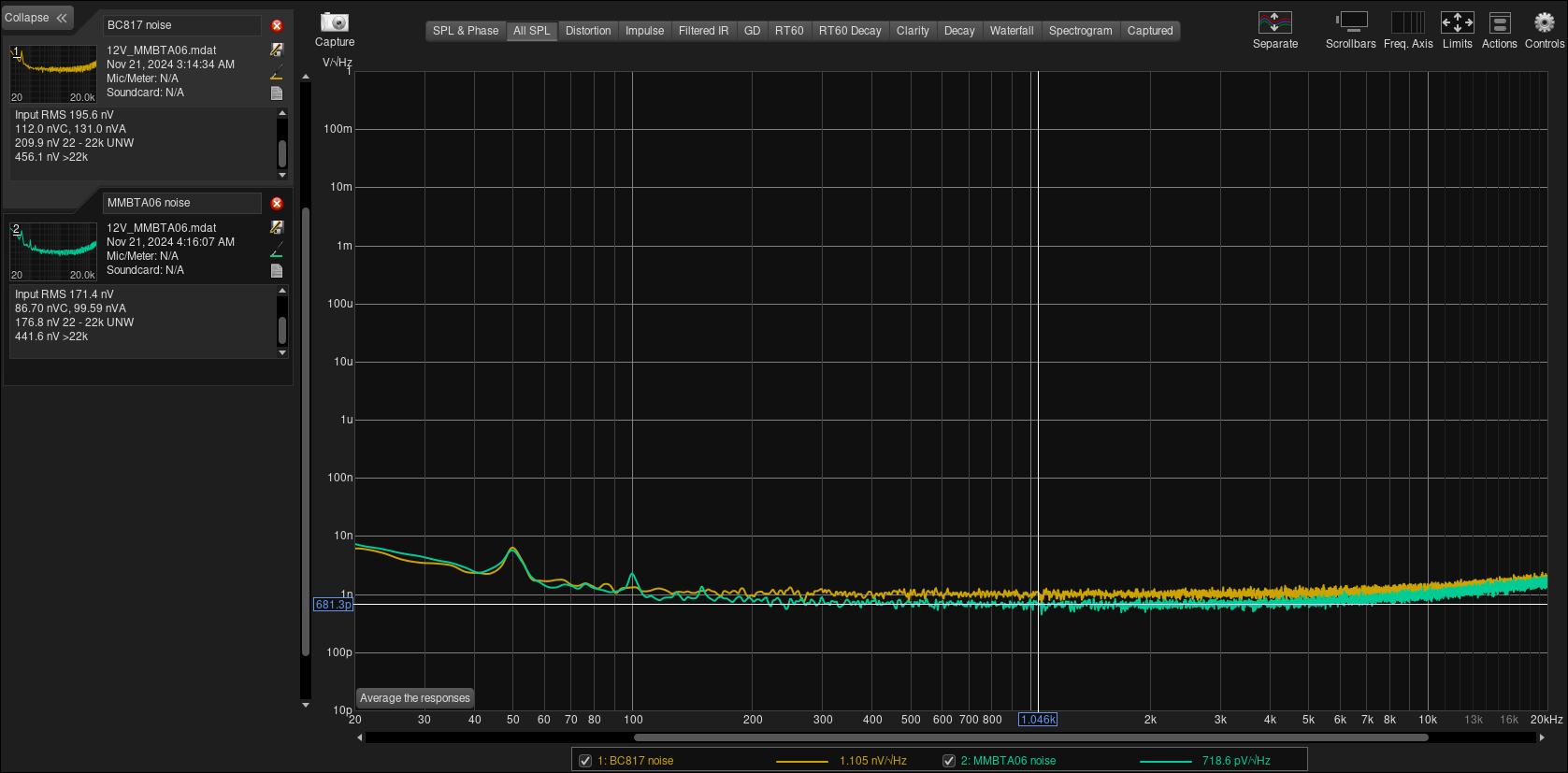Screen dimensions: 1568x773
Task: Toggle the MMBTA06 noise trace checkbox
Action: click(948, 761)
